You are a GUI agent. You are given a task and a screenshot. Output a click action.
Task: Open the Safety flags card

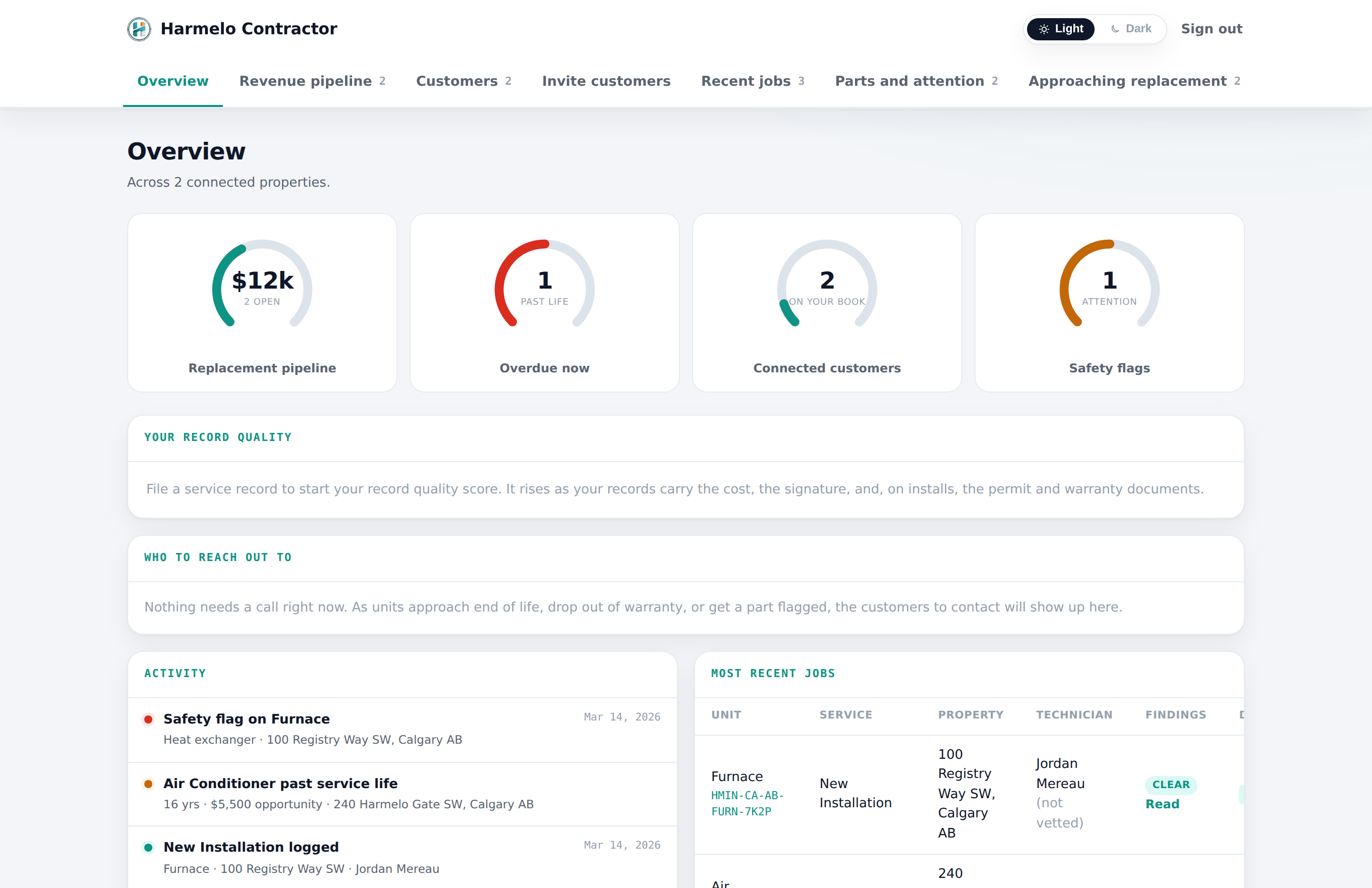[1110, 303]
